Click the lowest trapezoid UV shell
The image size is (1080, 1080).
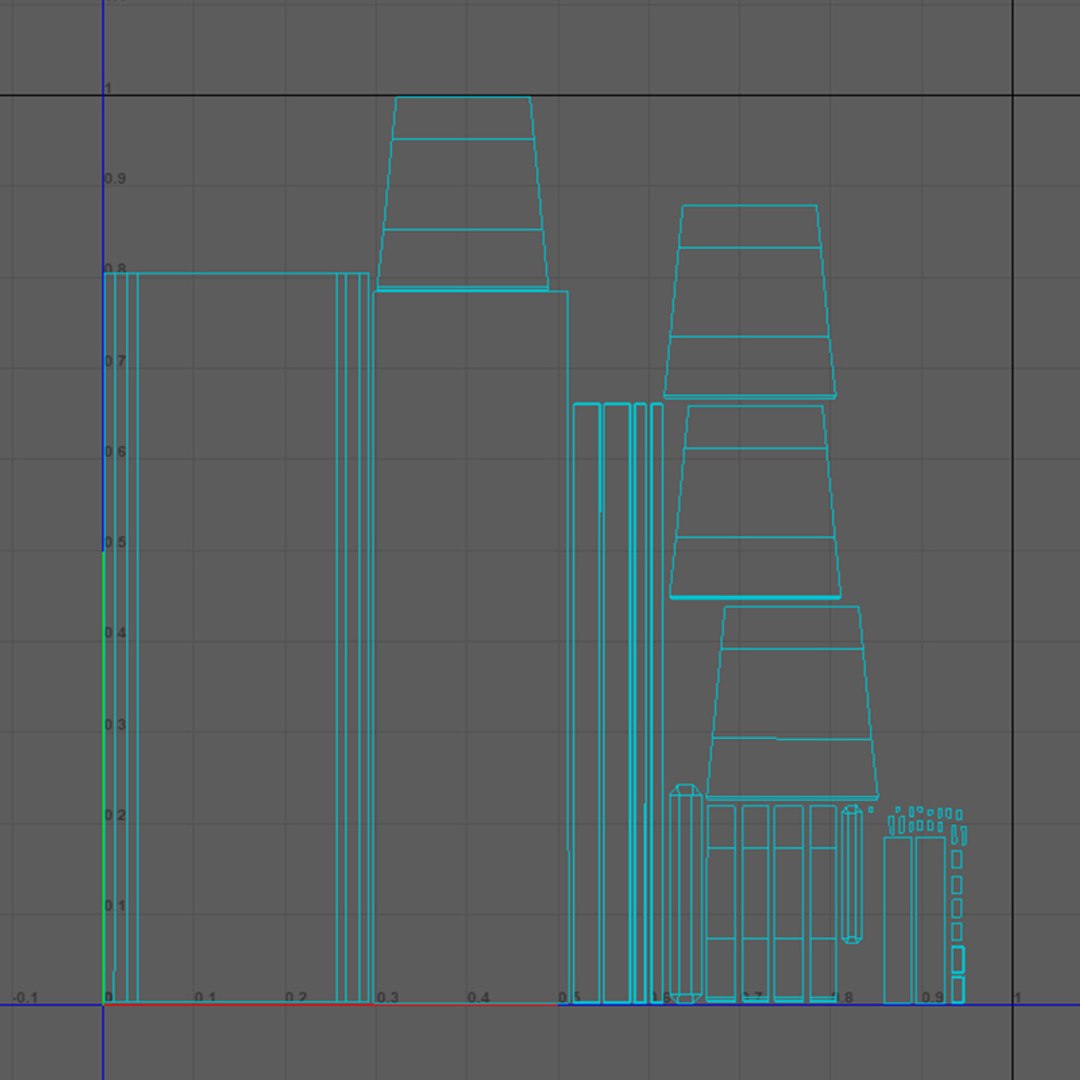792,703
